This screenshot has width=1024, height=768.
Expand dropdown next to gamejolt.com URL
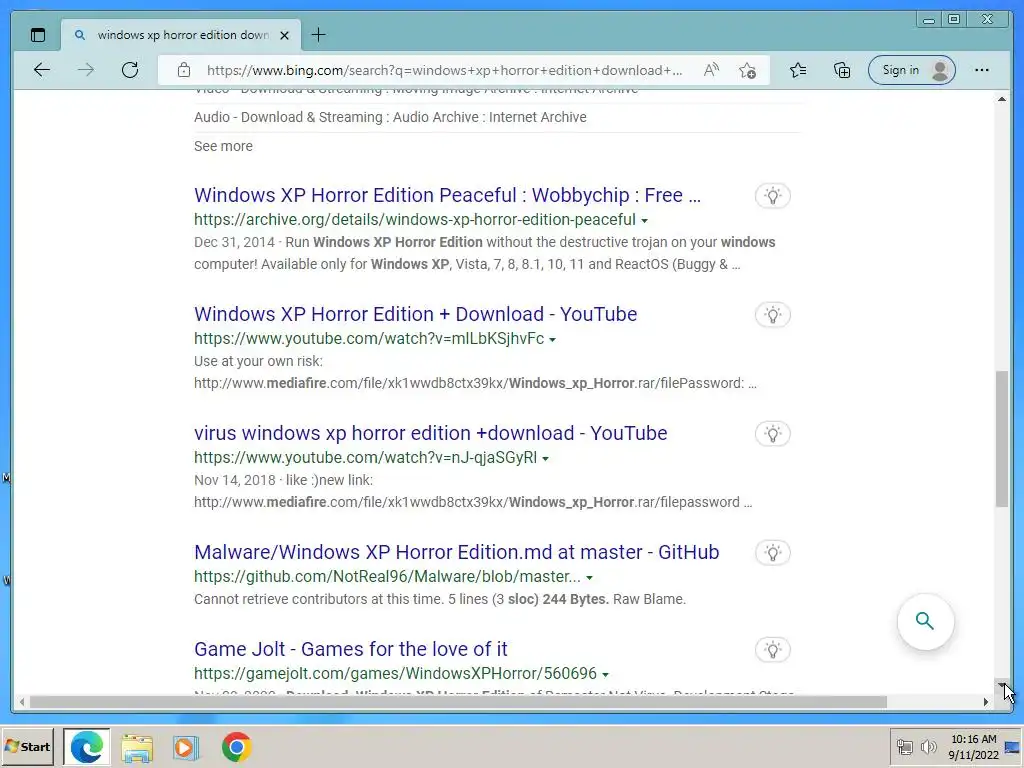tap(605, 674)
